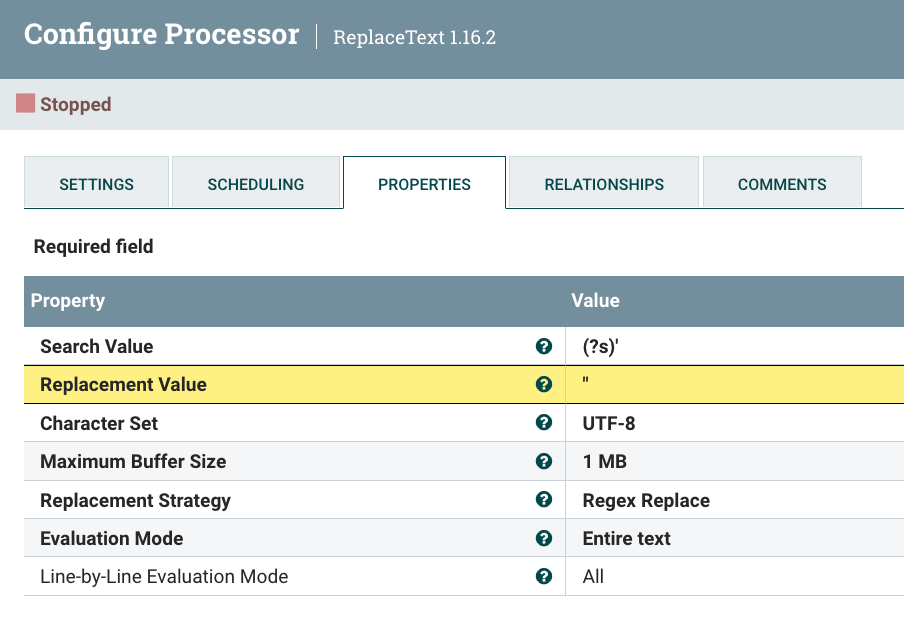Click help icon for Maximum Buffer Size
The height and width of the screenshot is (630, 904).
point(544,461)
